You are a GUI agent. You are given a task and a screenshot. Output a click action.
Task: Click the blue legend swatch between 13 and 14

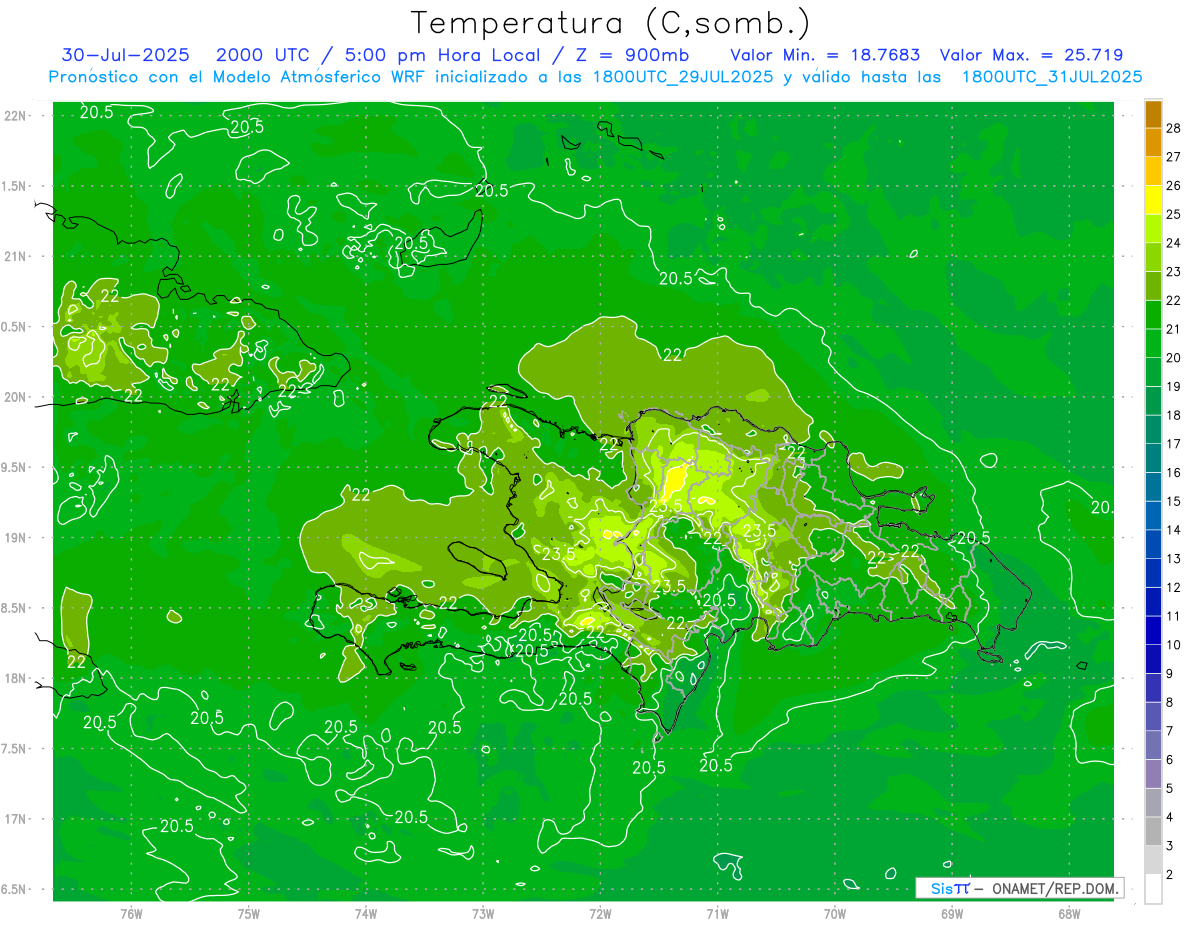point(1153,544)
